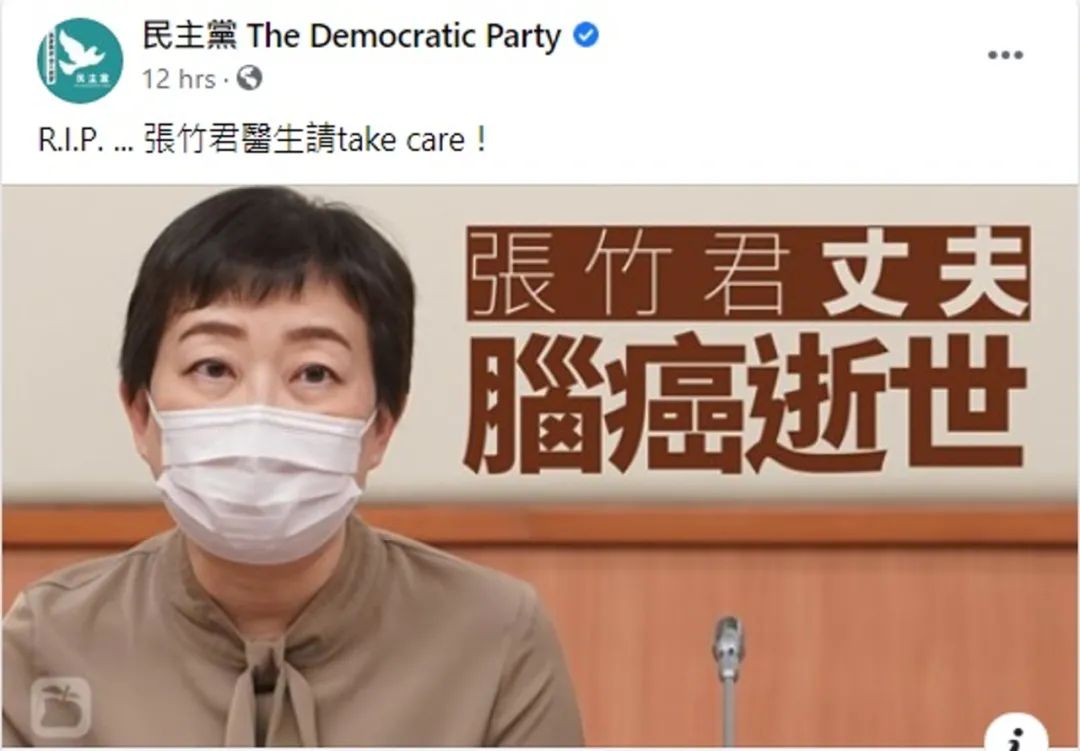The width and height of the screenshot is (1080, 751).
Task: Click the globe public-audience icon
Action: (249, 78)
